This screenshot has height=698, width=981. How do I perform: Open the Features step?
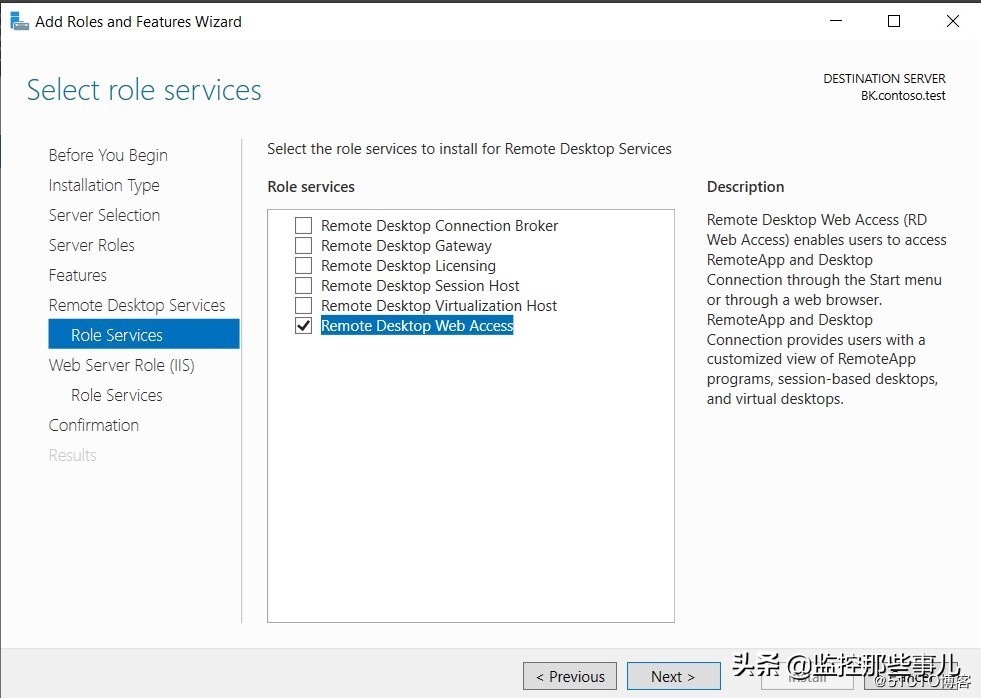click(78, 275)
